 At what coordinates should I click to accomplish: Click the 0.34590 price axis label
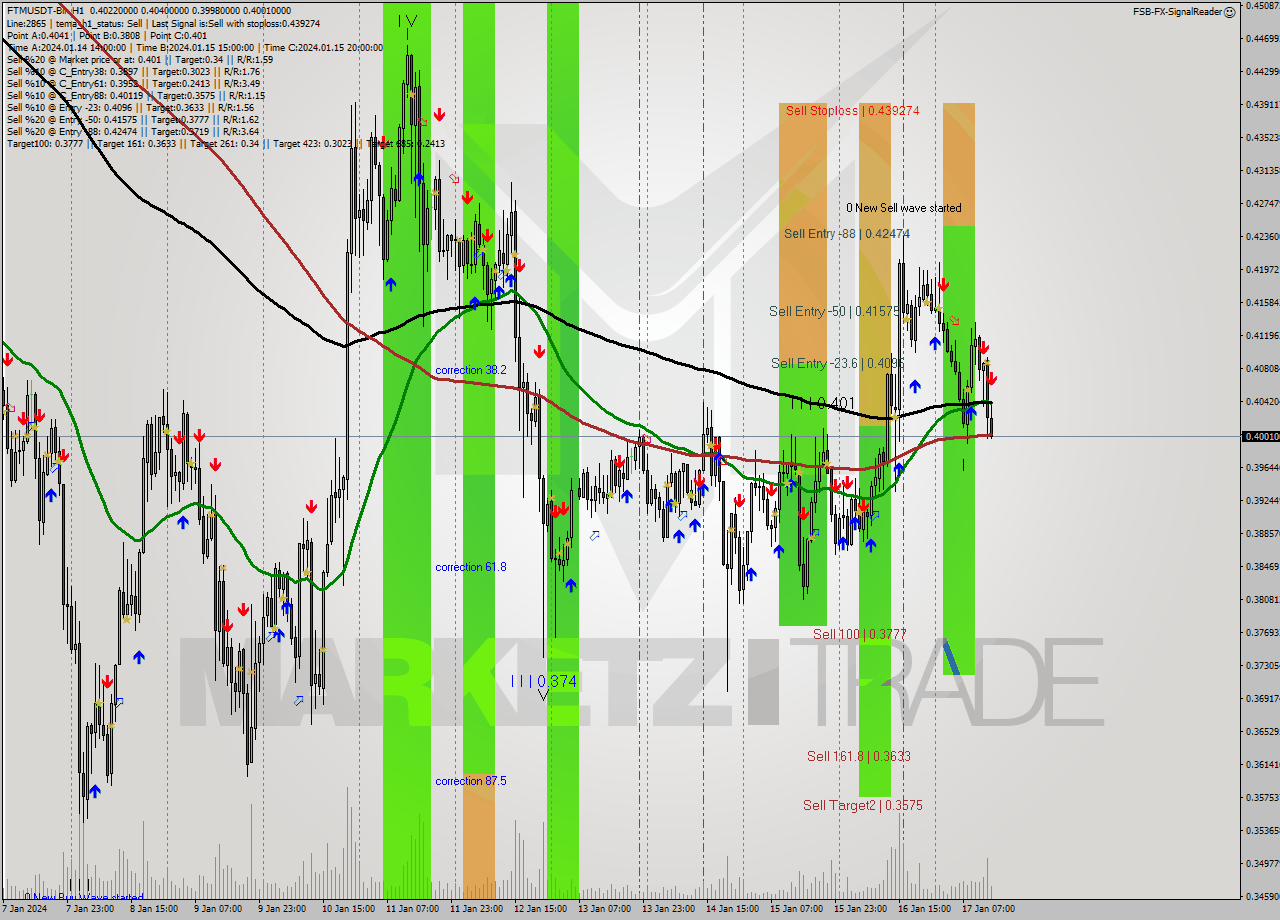tap(1262, 896)
